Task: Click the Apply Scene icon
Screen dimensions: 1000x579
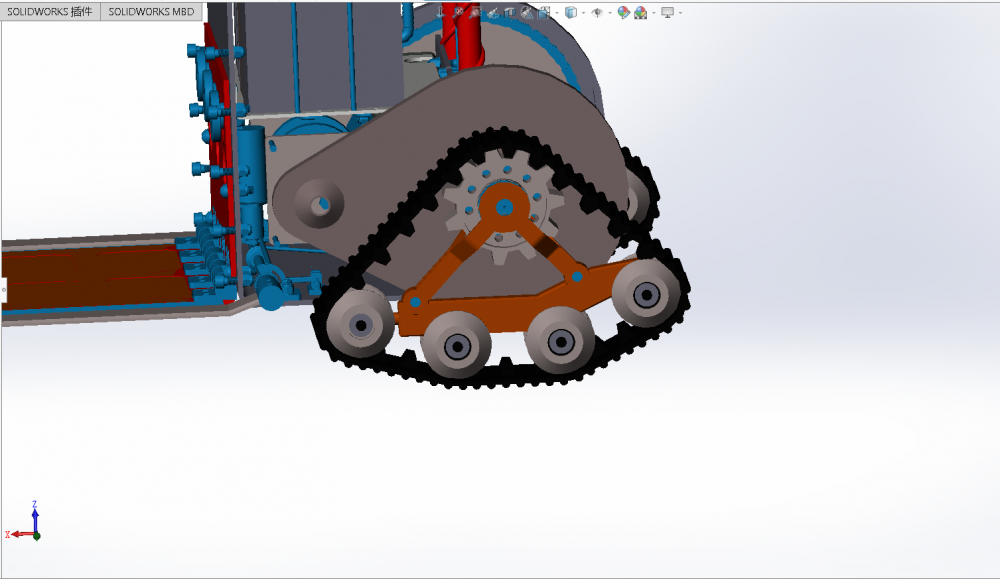Action: pos(640,12)
